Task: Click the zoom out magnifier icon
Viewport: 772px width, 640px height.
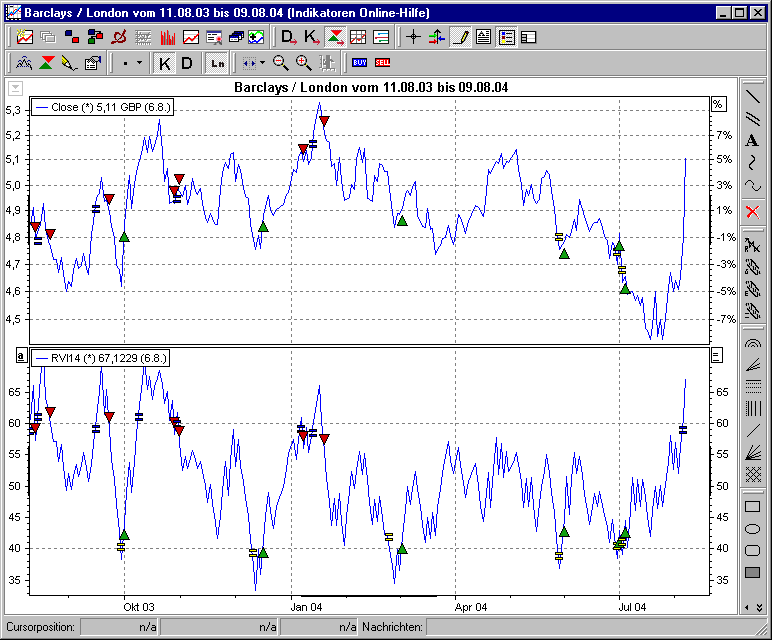Action: 281,63
